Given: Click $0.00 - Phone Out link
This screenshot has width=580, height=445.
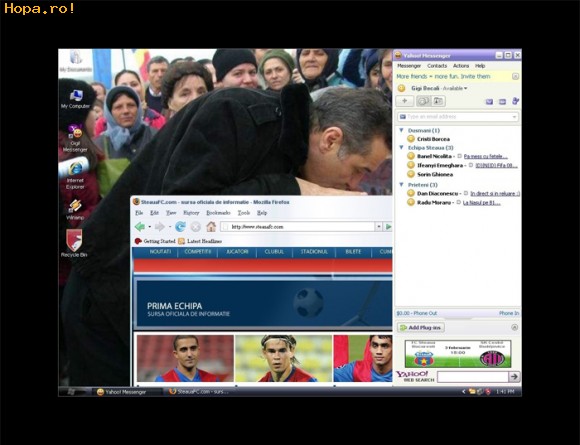Looking at the screenshot, I should [x=417, y=313].
